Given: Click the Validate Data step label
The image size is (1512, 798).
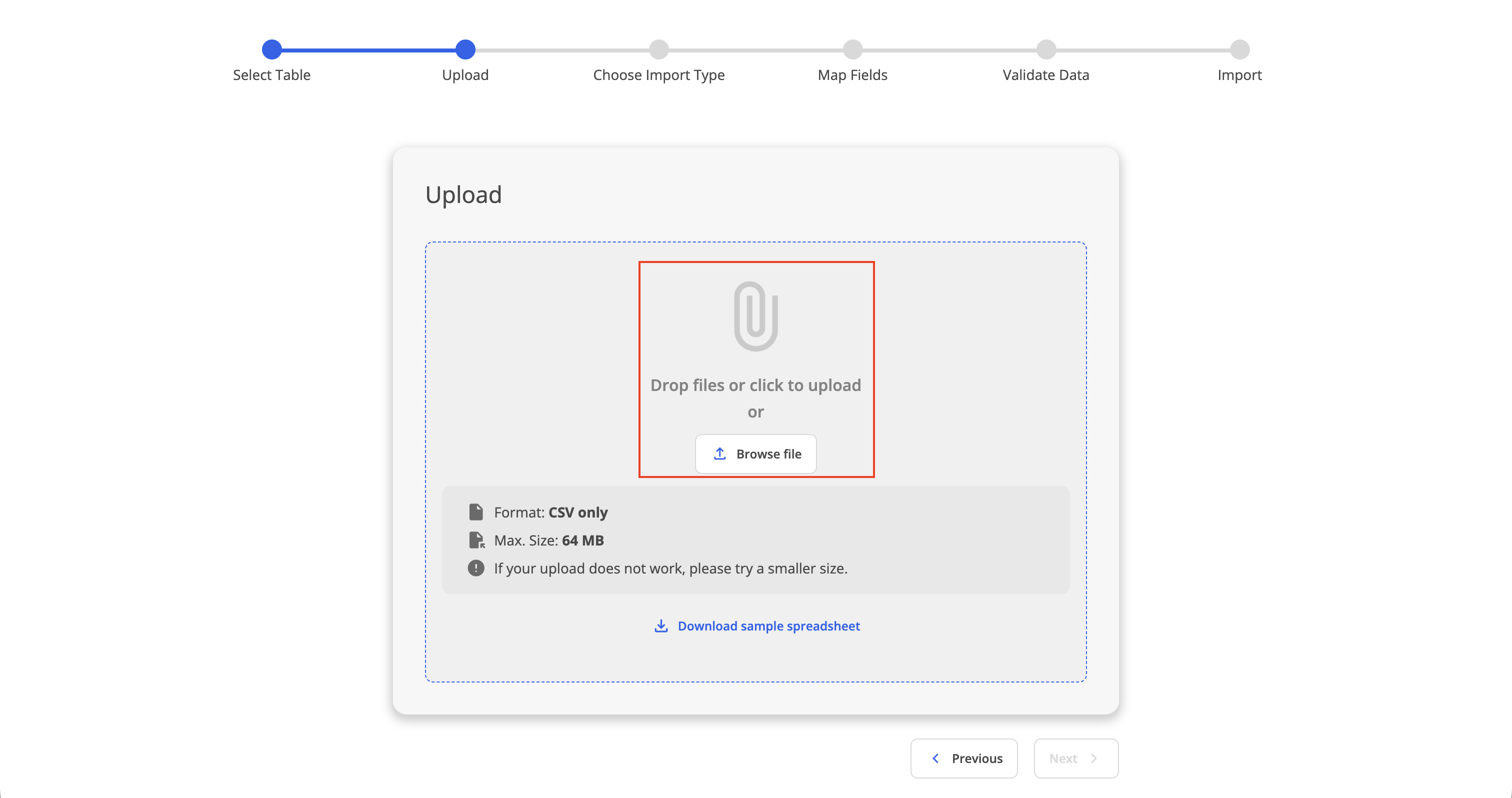Looking at the screenshot, I should [1046, 75].
